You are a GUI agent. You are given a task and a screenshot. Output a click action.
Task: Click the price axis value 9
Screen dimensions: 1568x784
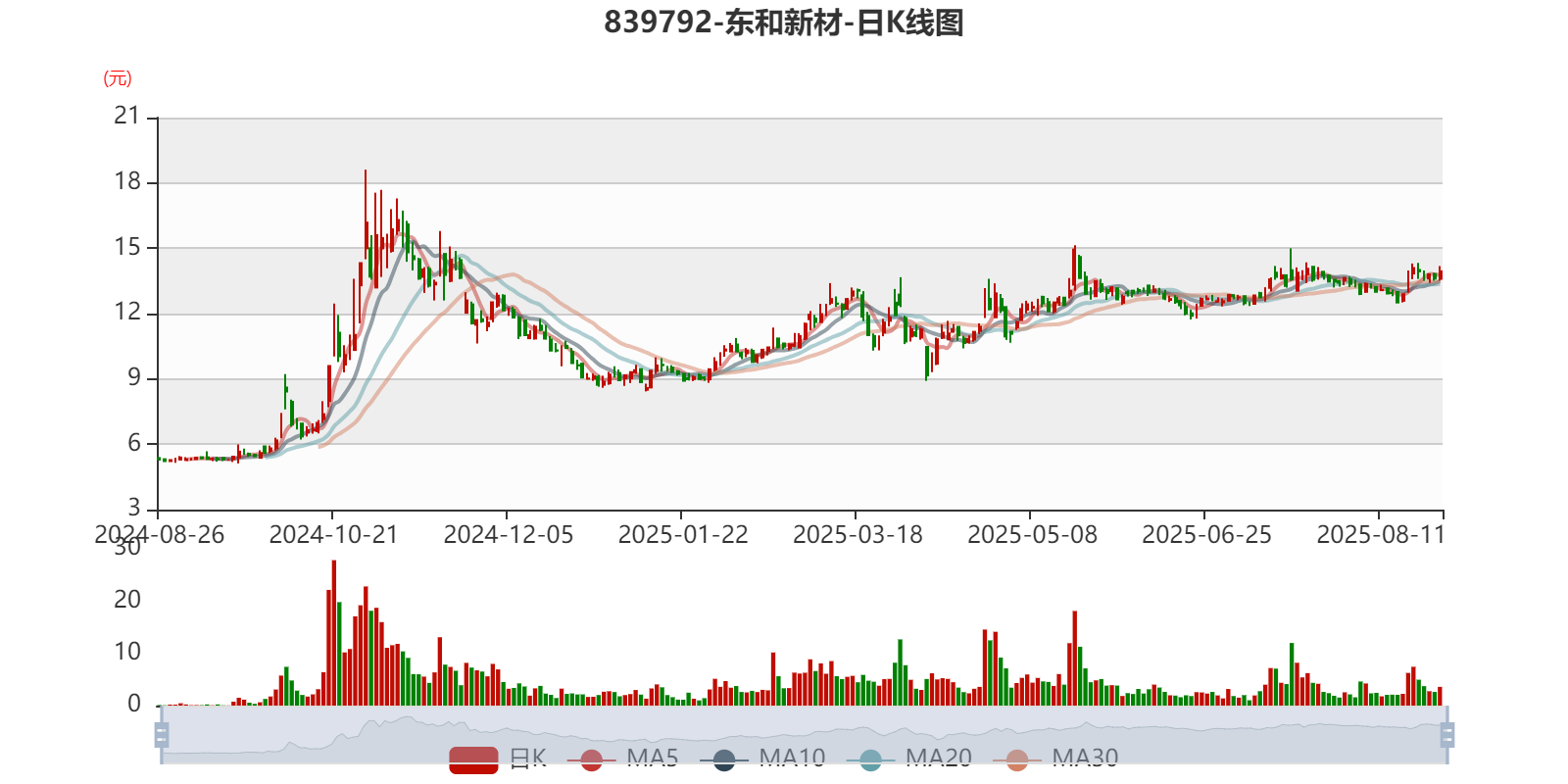pos(134,378)
